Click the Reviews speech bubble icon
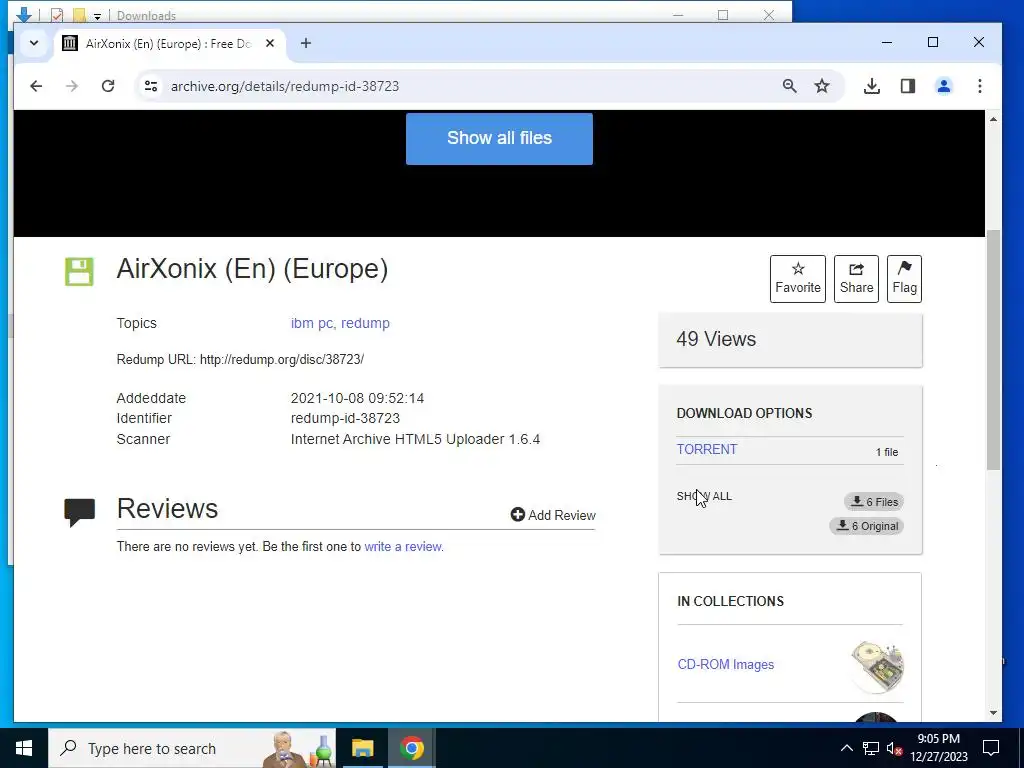1024x768 pixels. [x=80, y=512]
